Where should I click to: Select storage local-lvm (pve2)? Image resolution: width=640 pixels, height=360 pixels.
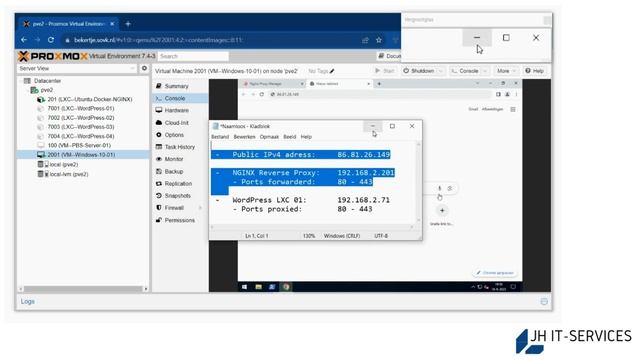click(x=68, y=174)
